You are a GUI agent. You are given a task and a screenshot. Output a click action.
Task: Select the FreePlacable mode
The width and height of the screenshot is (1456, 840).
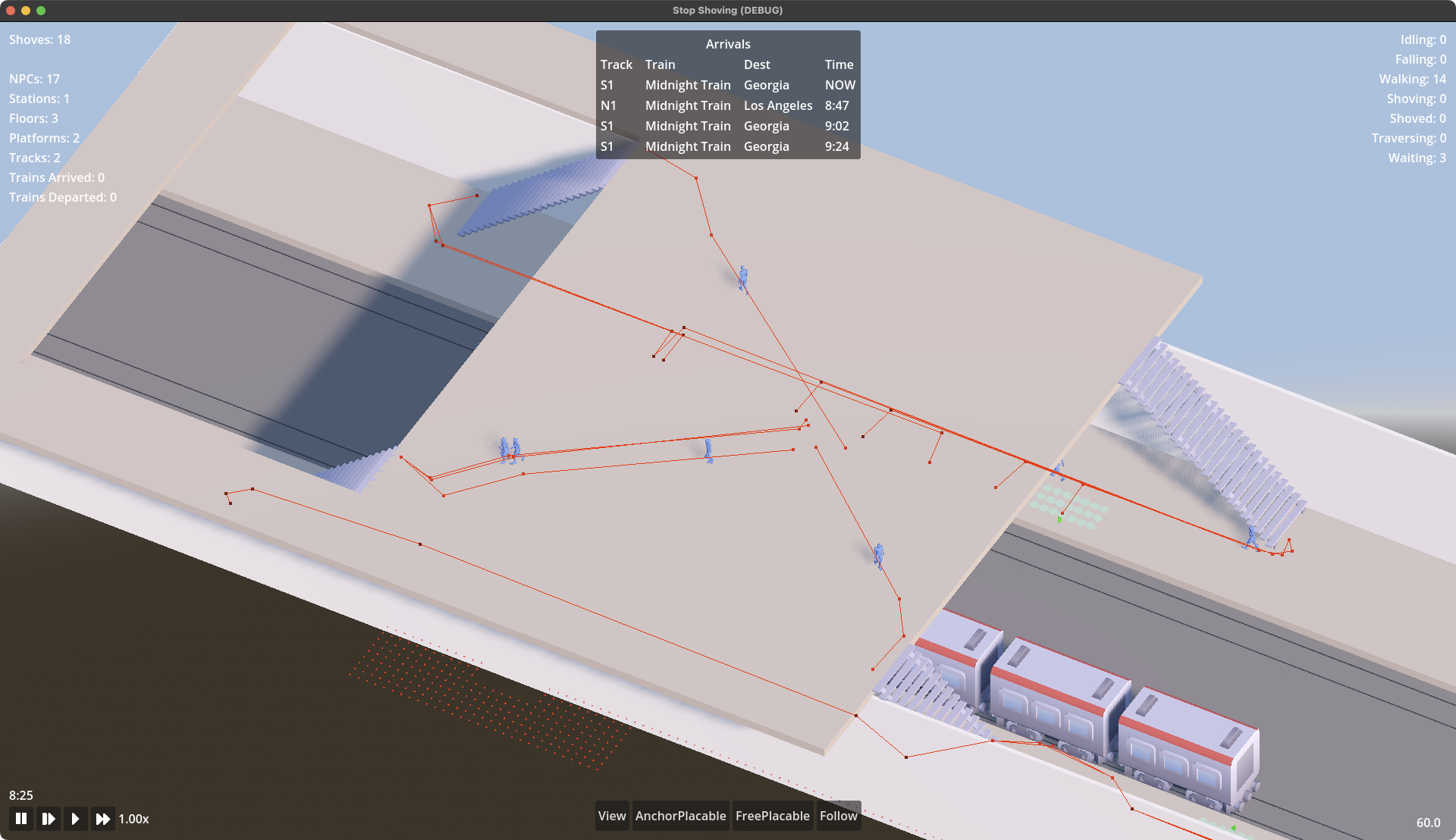point(772,816)
